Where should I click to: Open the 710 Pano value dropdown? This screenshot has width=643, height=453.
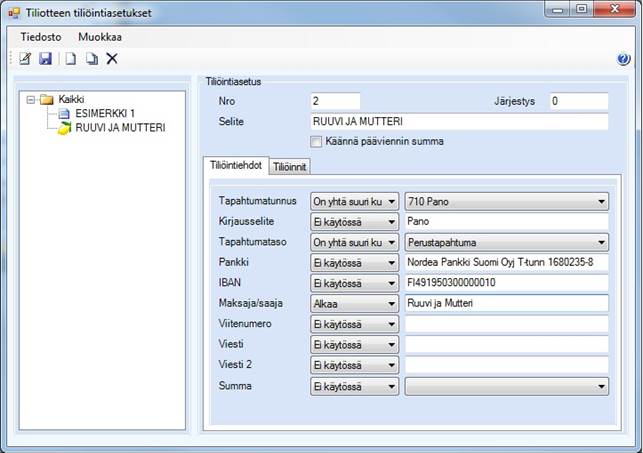point(600,200)
